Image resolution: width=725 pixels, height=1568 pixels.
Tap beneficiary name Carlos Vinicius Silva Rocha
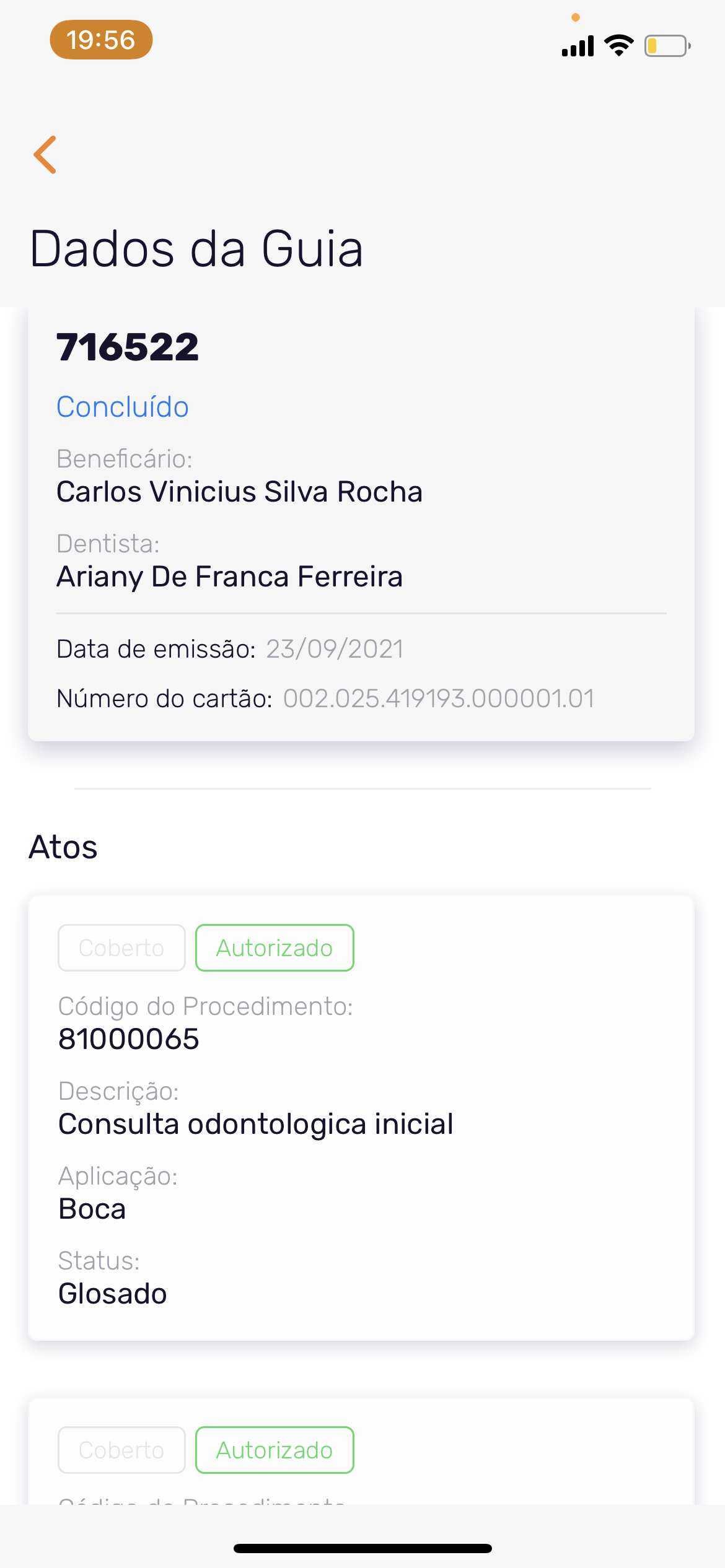point(239,492)
